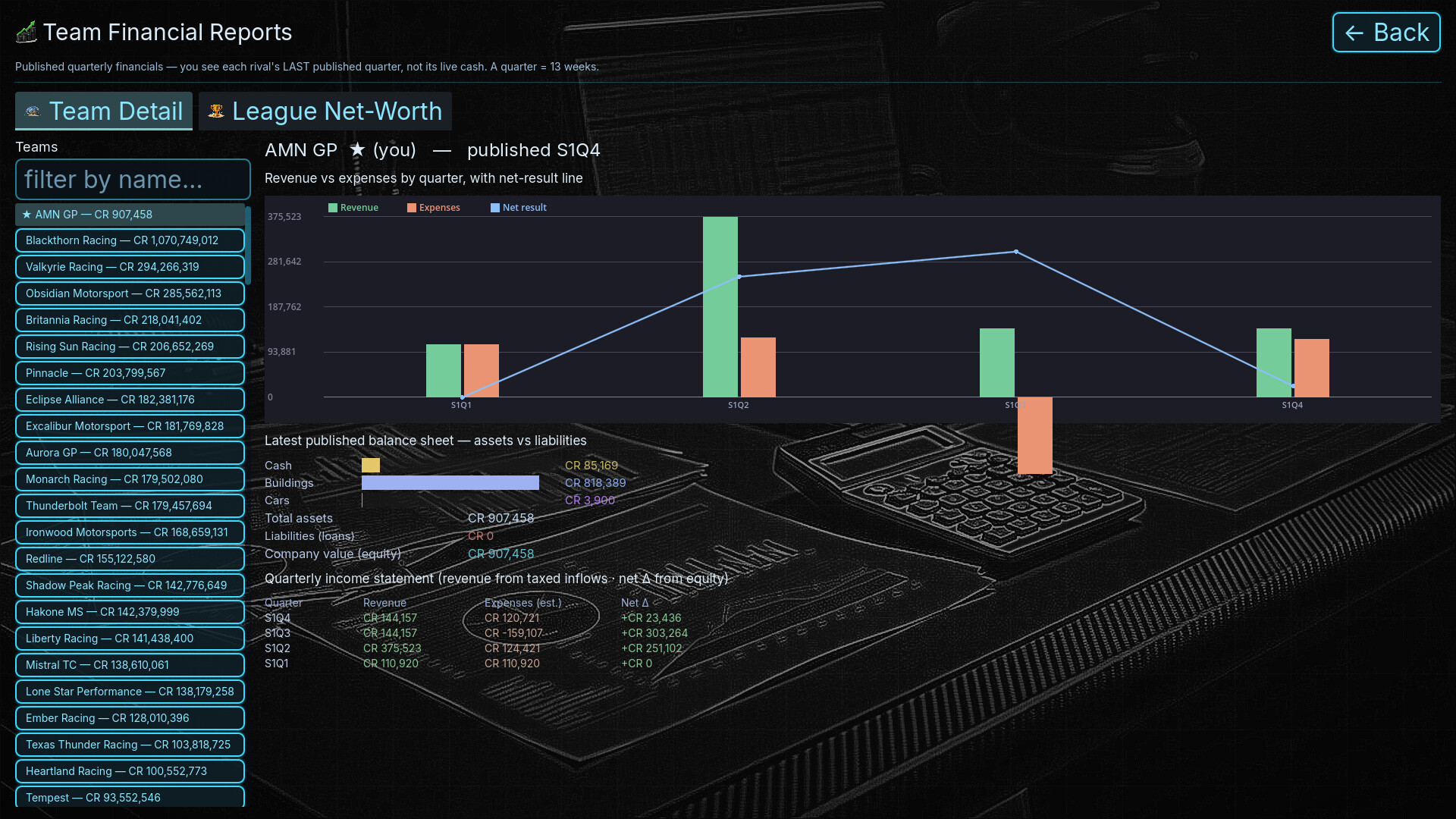Viewport: 1456px width, 819px height.
Task: Open the League Net-Worth tab
Action: pos(325,111)
